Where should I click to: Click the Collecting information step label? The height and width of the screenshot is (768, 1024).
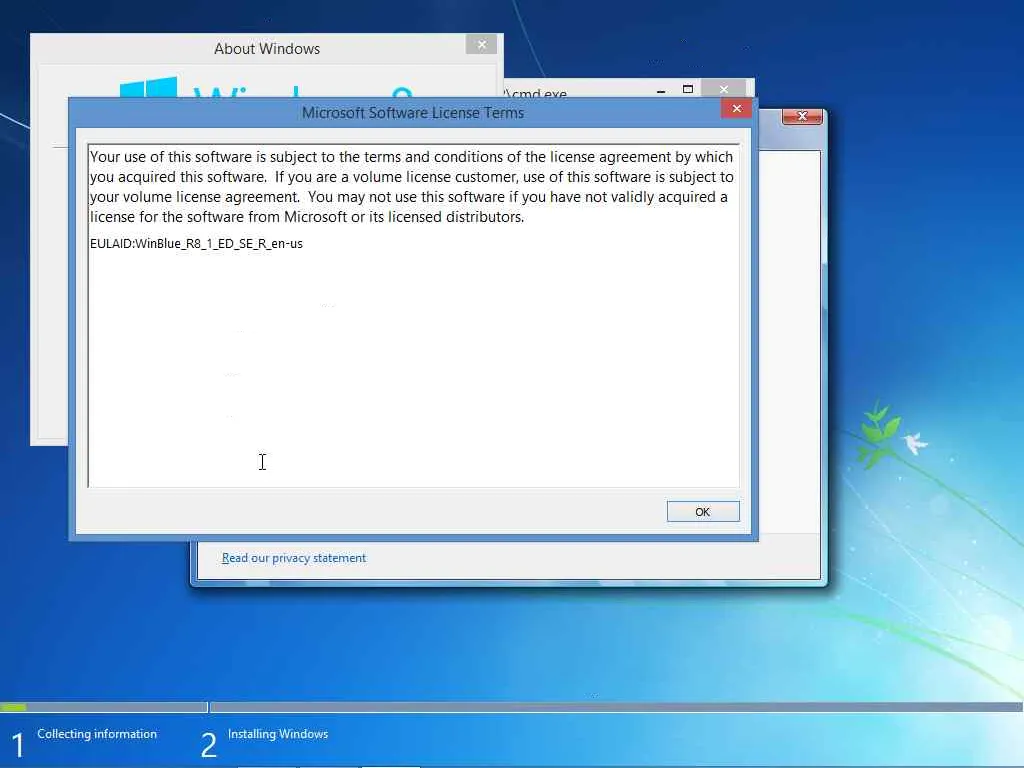pyautogui.click(x=97, y=734)
